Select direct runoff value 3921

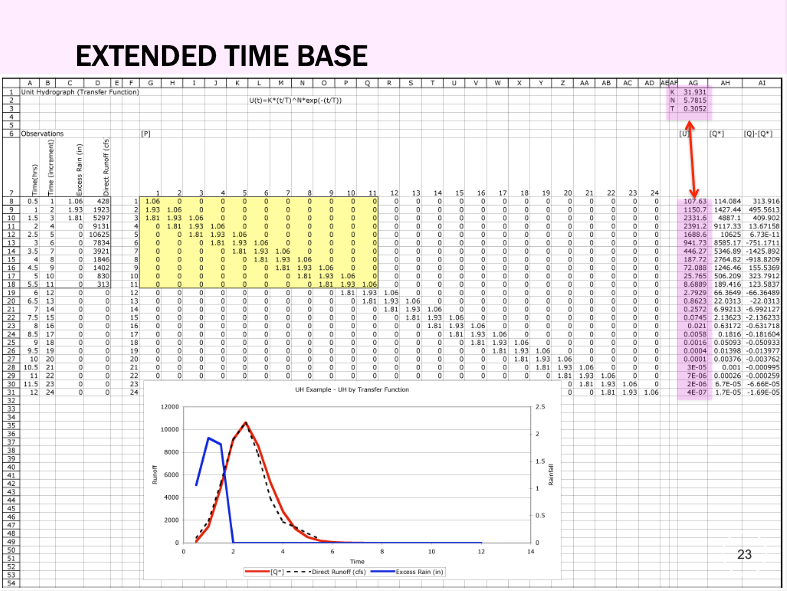coord(101,251)
